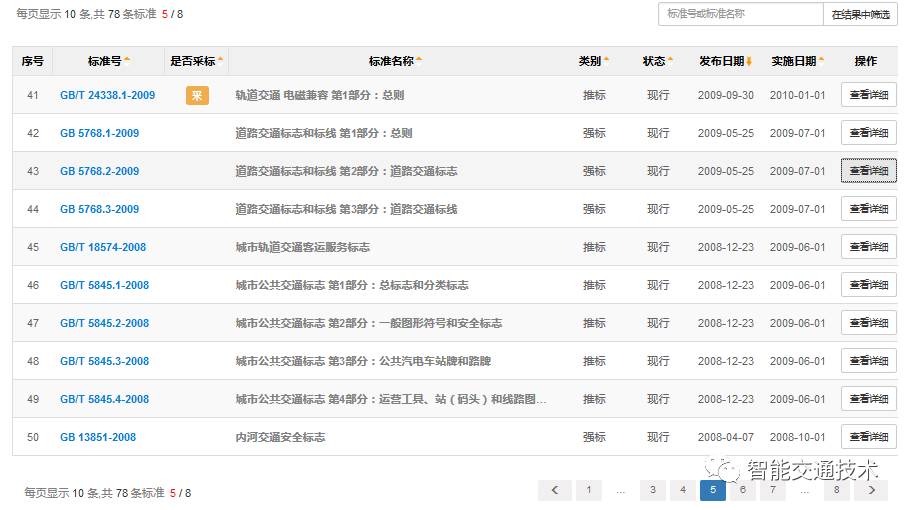Open standard GB/T 5845.4-2008
This screenshot has height=510, width=908.
(x=104, y=399)
